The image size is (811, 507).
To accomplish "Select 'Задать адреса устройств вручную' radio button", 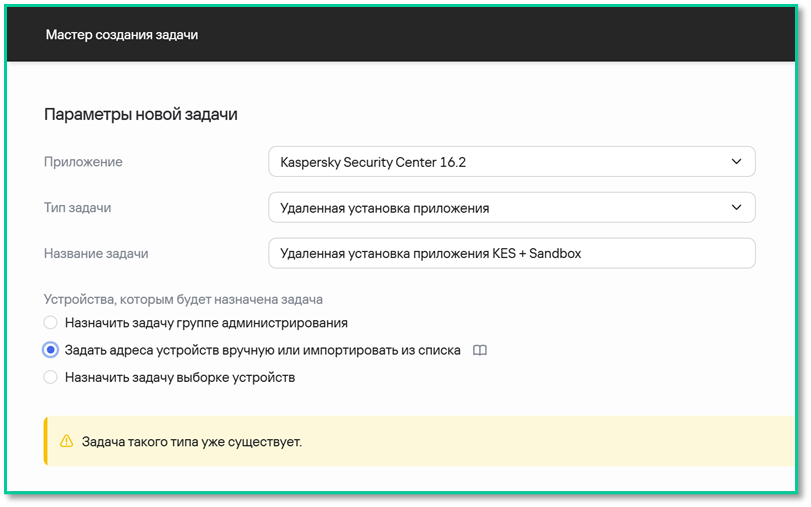I will tap(50, 350).
